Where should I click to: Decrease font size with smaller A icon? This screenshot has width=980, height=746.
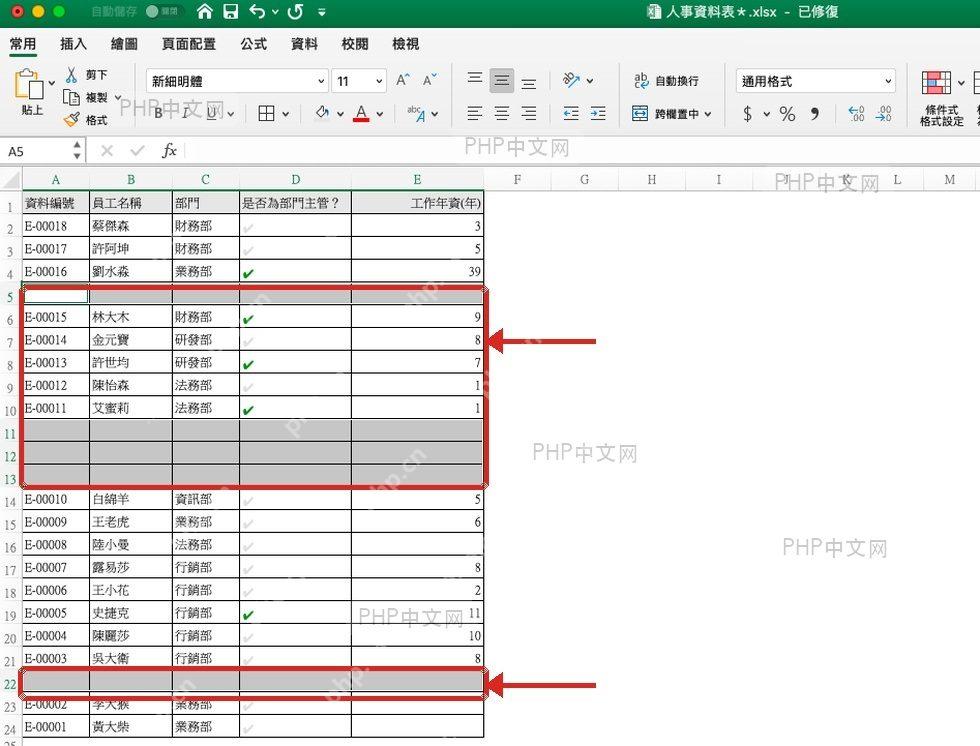pyautogui.click(x=429, y=80)
